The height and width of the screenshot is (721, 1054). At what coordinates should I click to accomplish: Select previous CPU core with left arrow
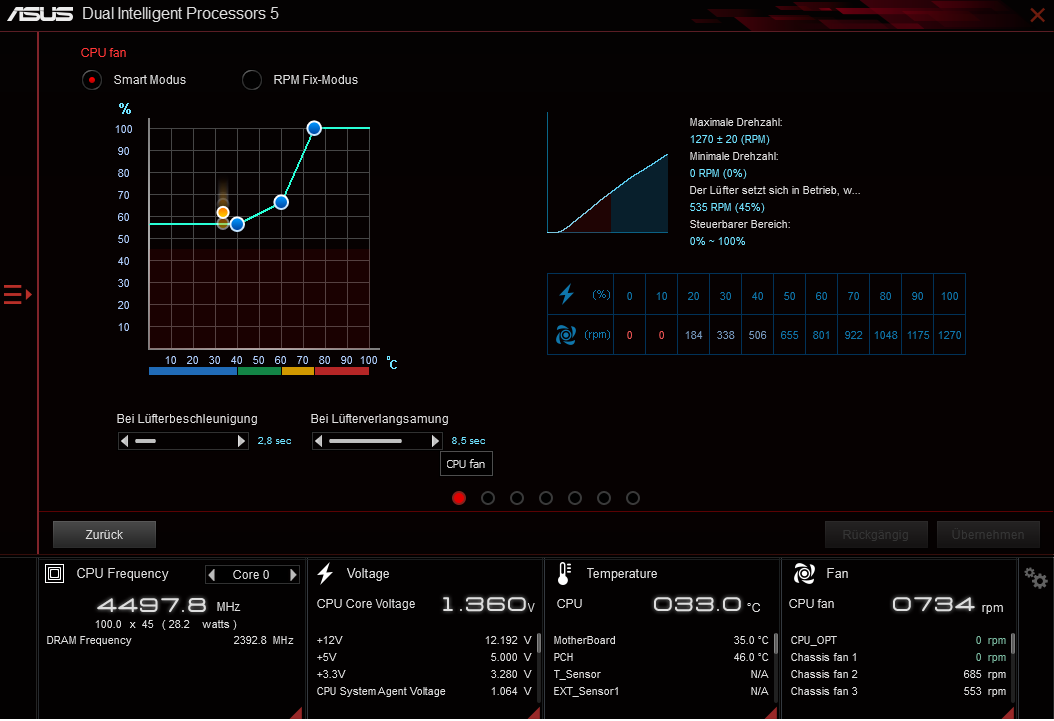[x=212, y=575]
